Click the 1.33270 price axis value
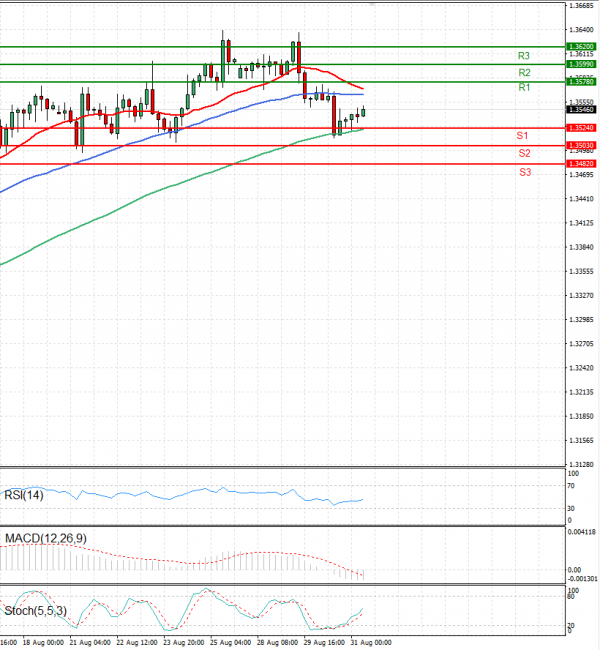 click(x=582, y=296)
